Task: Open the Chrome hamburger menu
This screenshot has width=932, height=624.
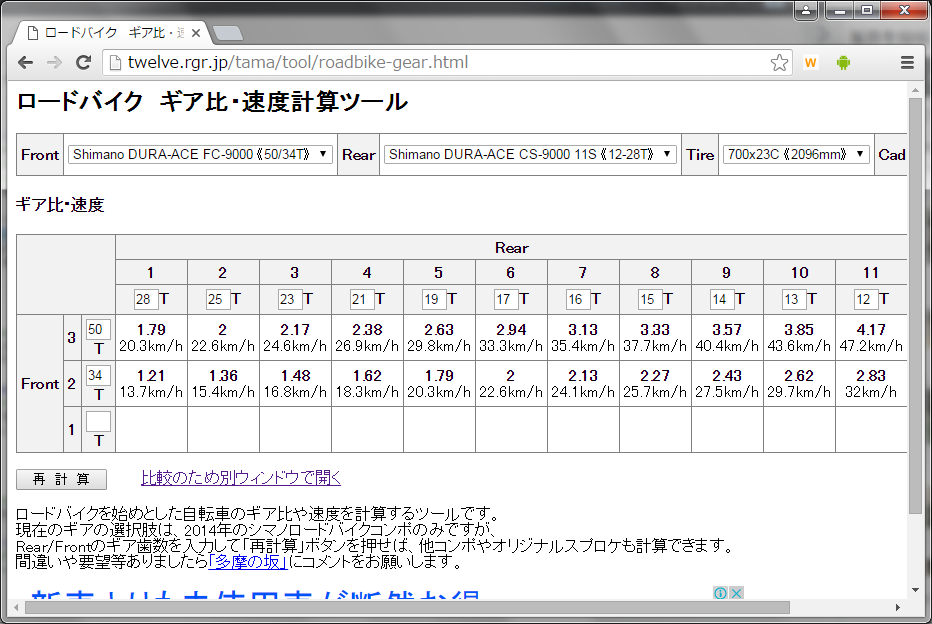Action: (x=907, y=62)
